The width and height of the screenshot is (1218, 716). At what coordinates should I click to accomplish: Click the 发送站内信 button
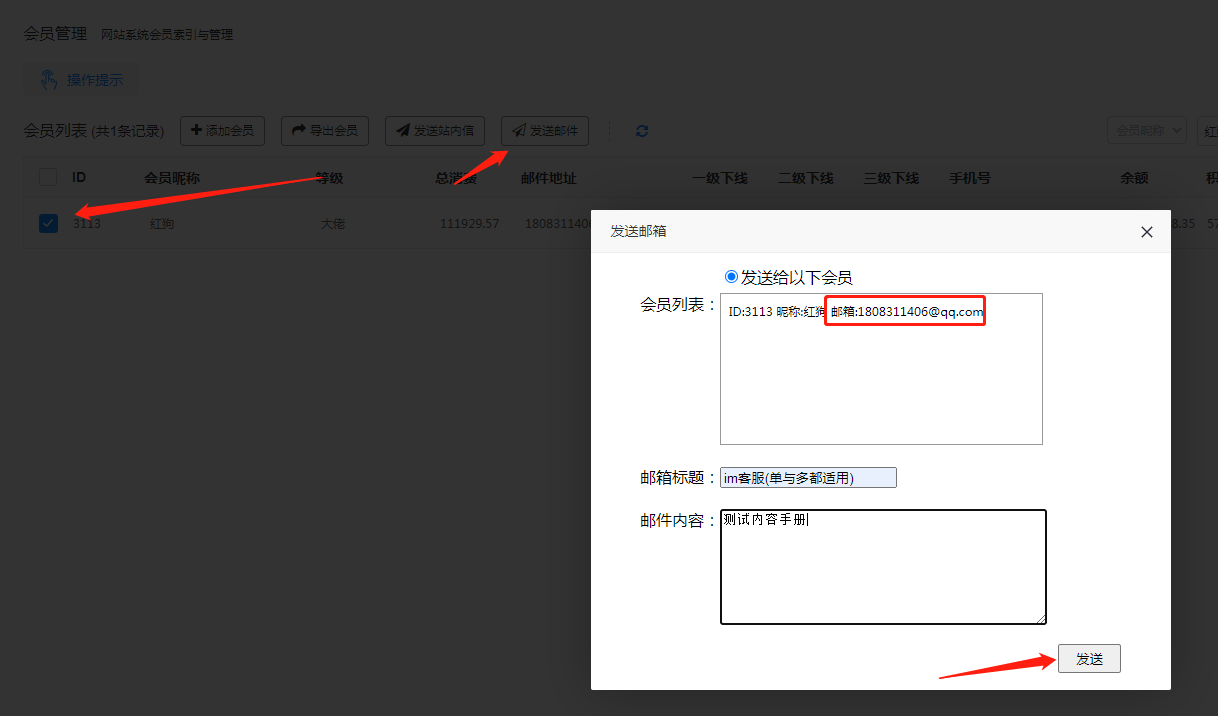point(435,131)
